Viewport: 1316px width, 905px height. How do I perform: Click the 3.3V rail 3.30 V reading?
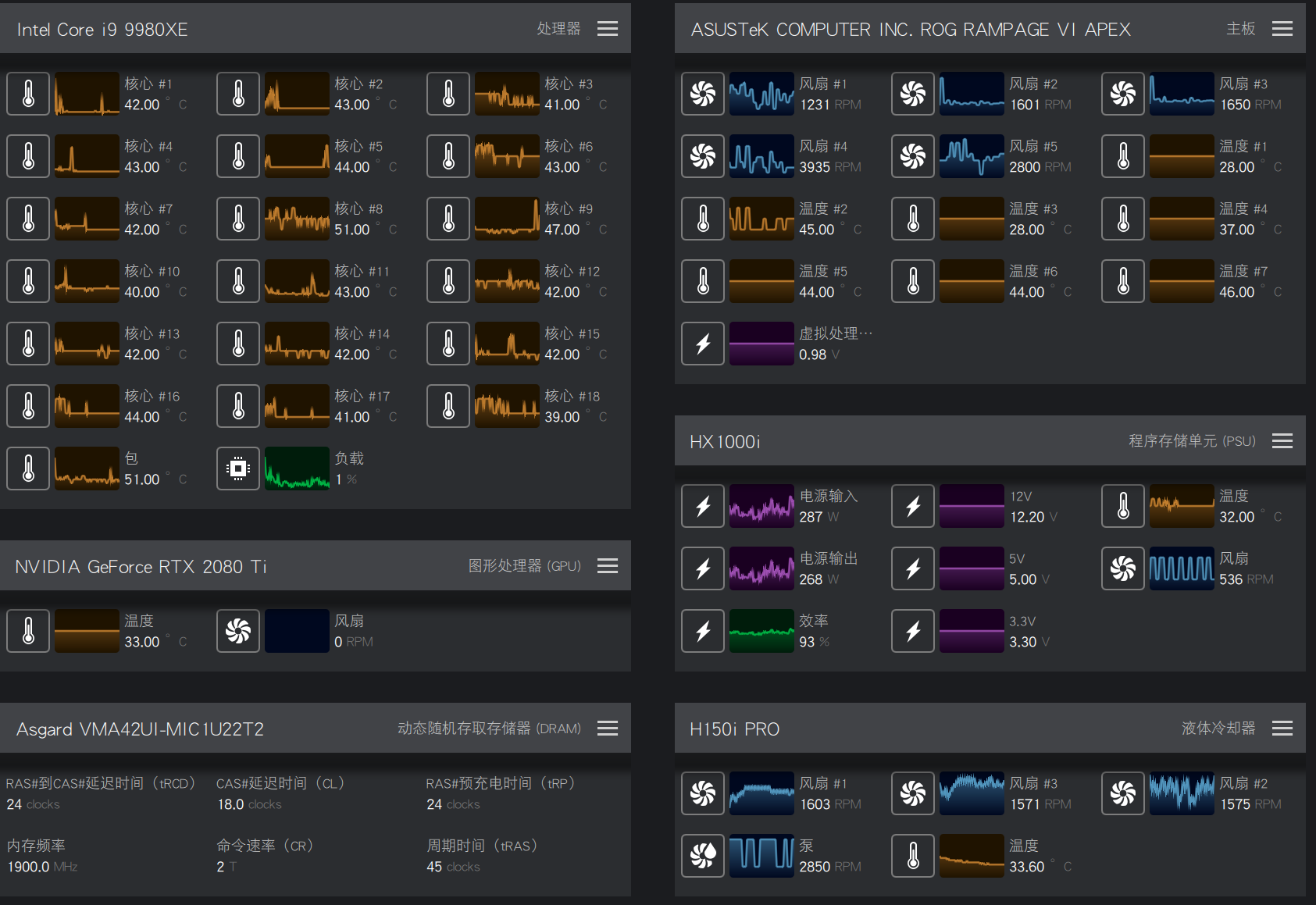[1029, 642]
